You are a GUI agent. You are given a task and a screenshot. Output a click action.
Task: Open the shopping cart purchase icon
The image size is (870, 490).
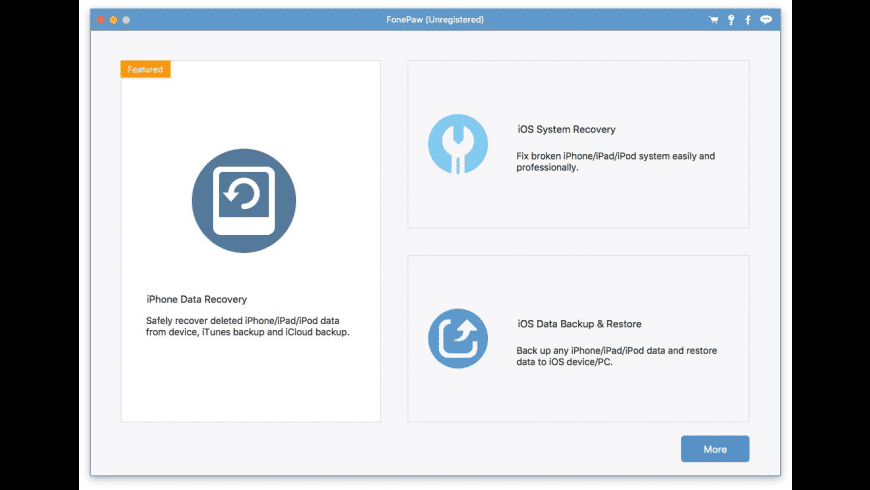[714, 20]
